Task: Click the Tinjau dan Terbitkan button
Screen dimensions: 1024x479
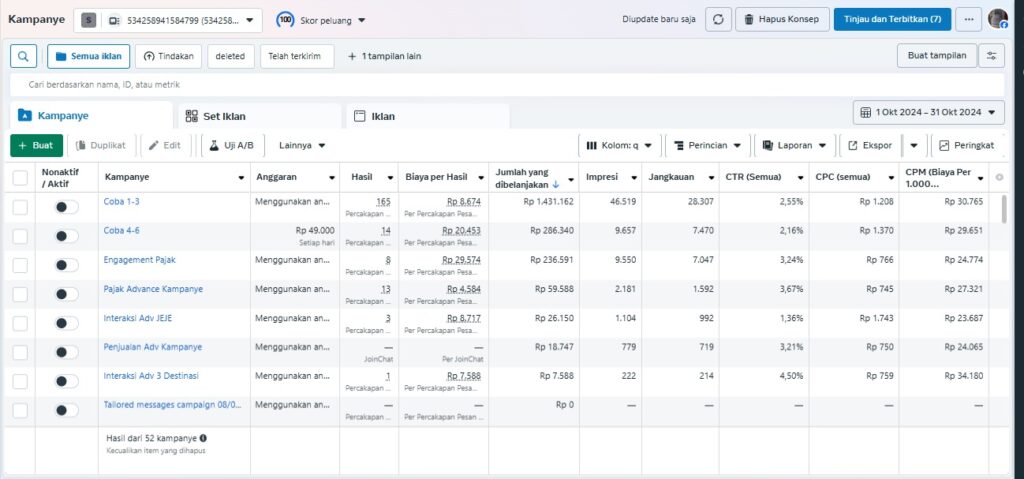Action: coord(892,19)
